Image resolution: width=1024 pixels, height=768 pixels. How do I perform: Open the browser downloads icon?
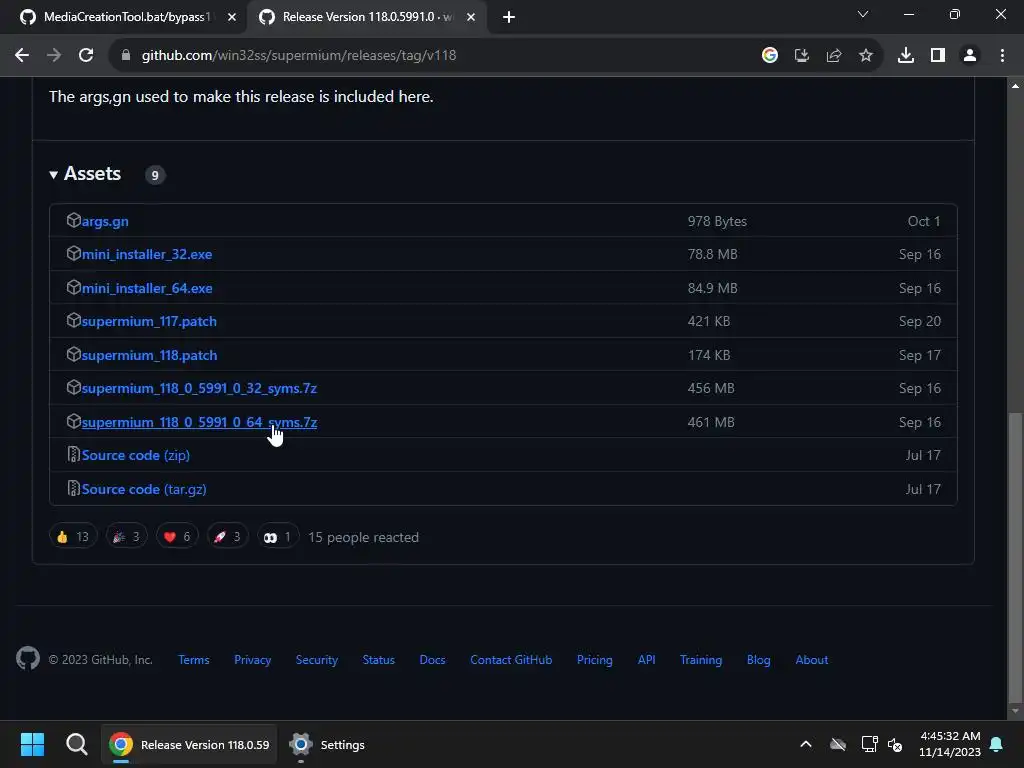pos(905,56)
